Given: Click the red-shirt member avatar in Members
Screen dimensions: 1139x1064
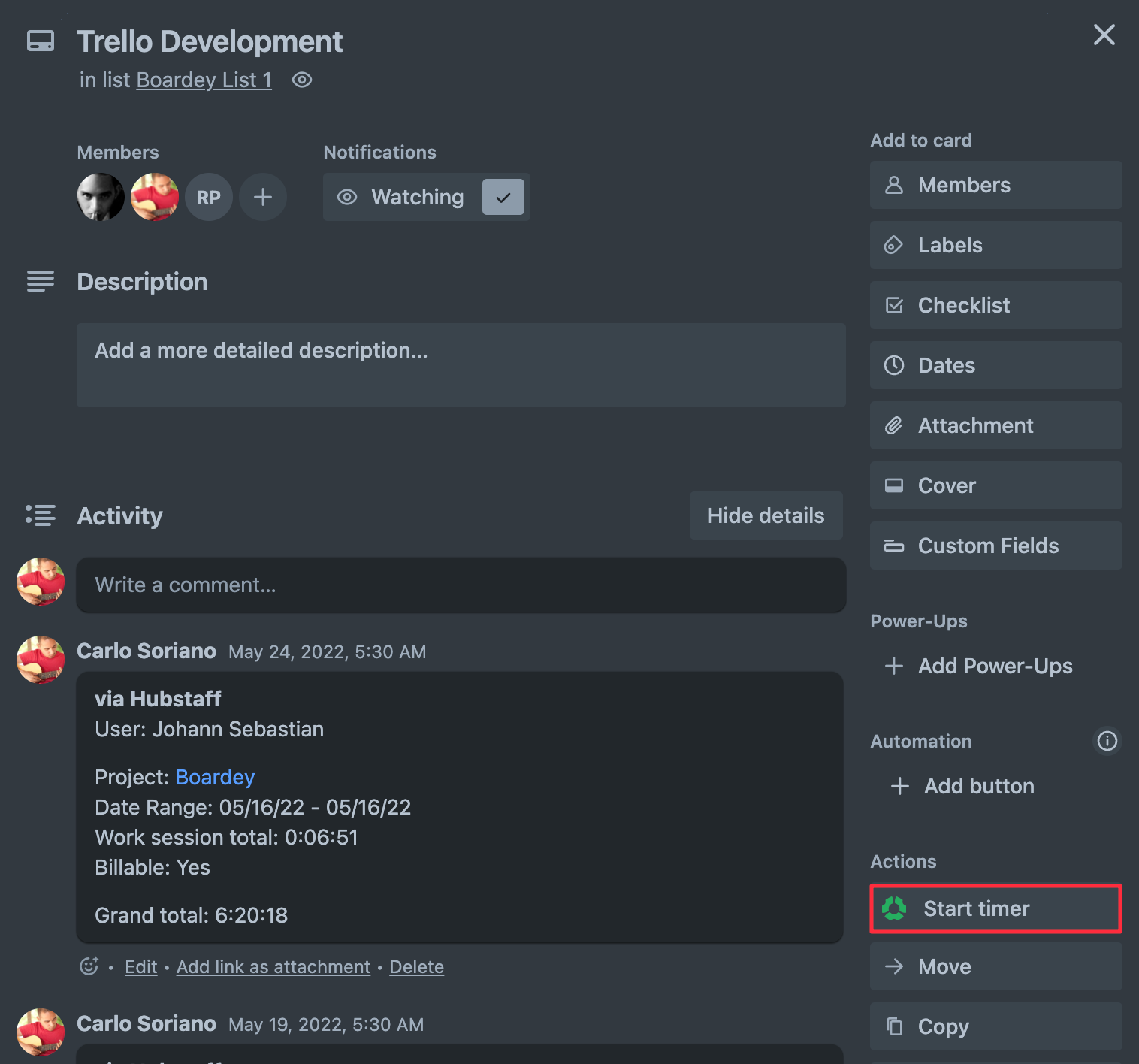Looking at the screenshot, I should pos(155,197).
